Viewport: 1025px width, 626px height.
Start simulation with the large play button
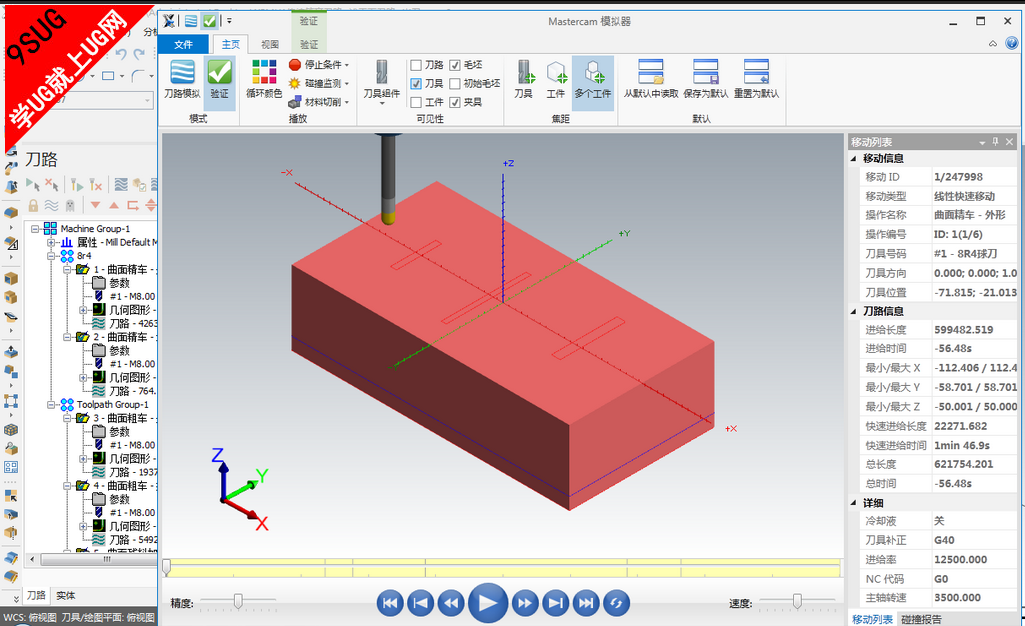pyautogui.click(x=488, y=602)
